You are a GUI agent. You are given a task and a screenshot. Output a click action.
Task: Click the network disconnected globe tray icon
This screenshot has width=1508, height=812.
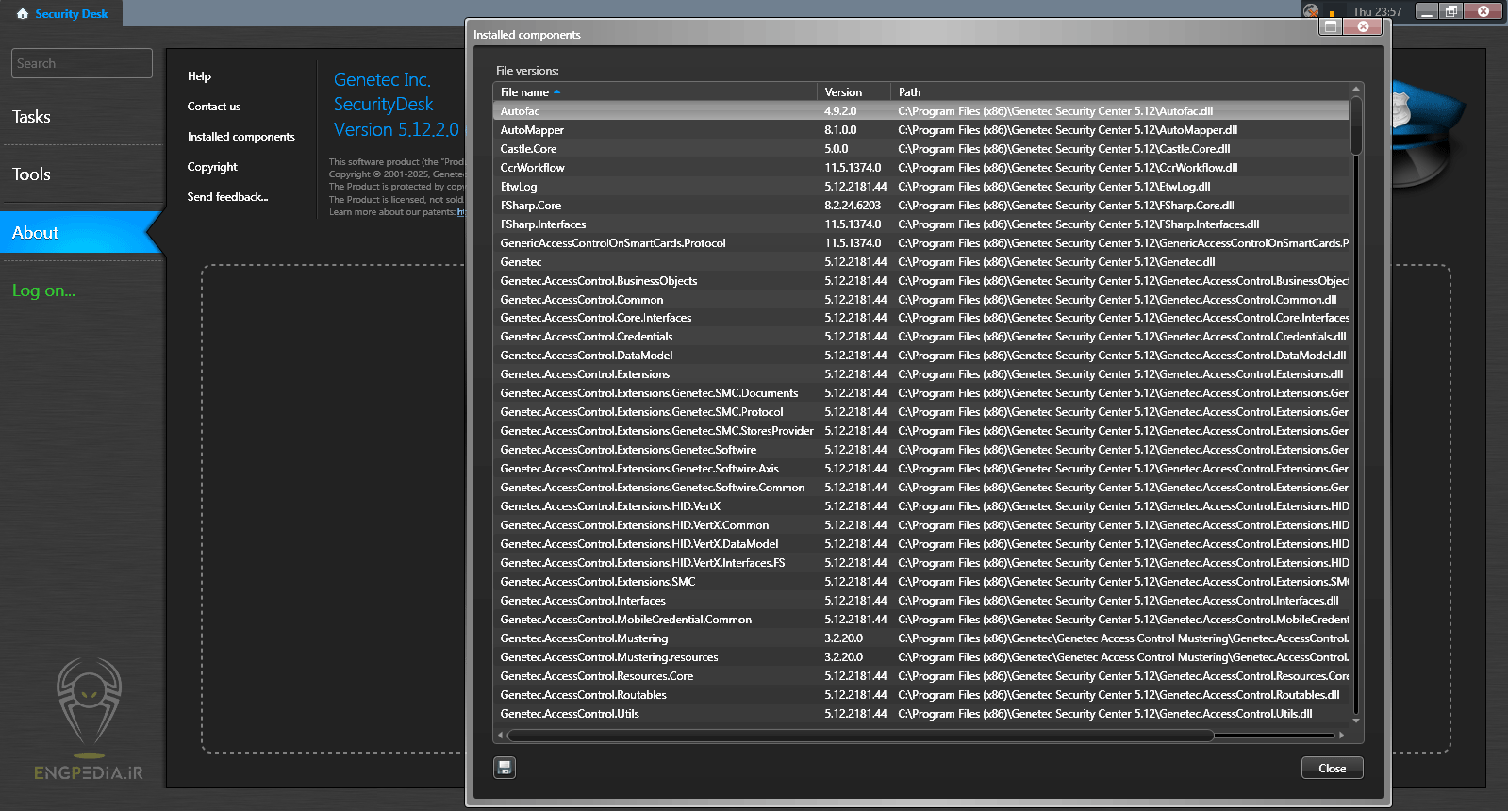click(1310, 11)
